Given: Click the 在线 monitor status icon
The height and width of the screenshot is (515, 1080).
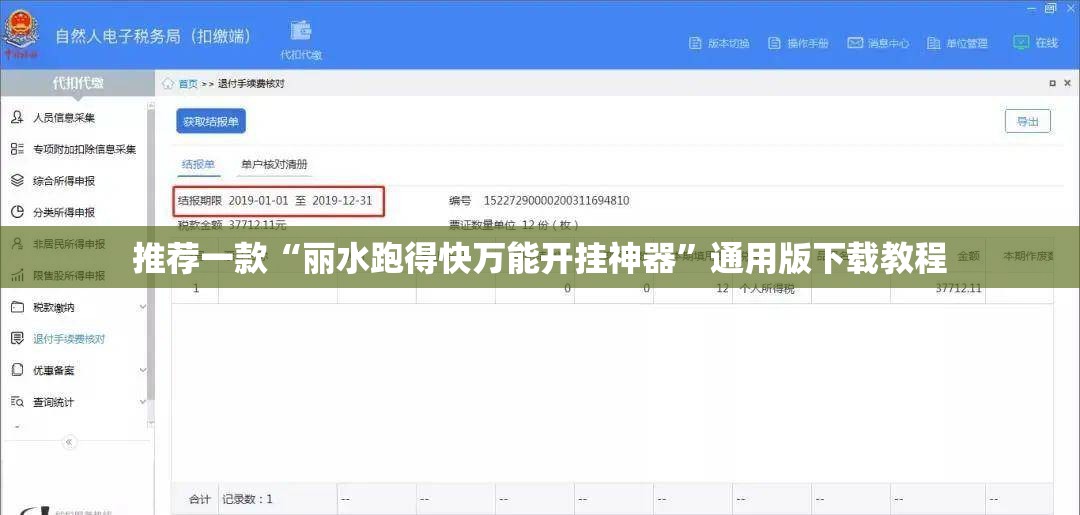Looking at the screenshot, I should (x=1021, y=43).
